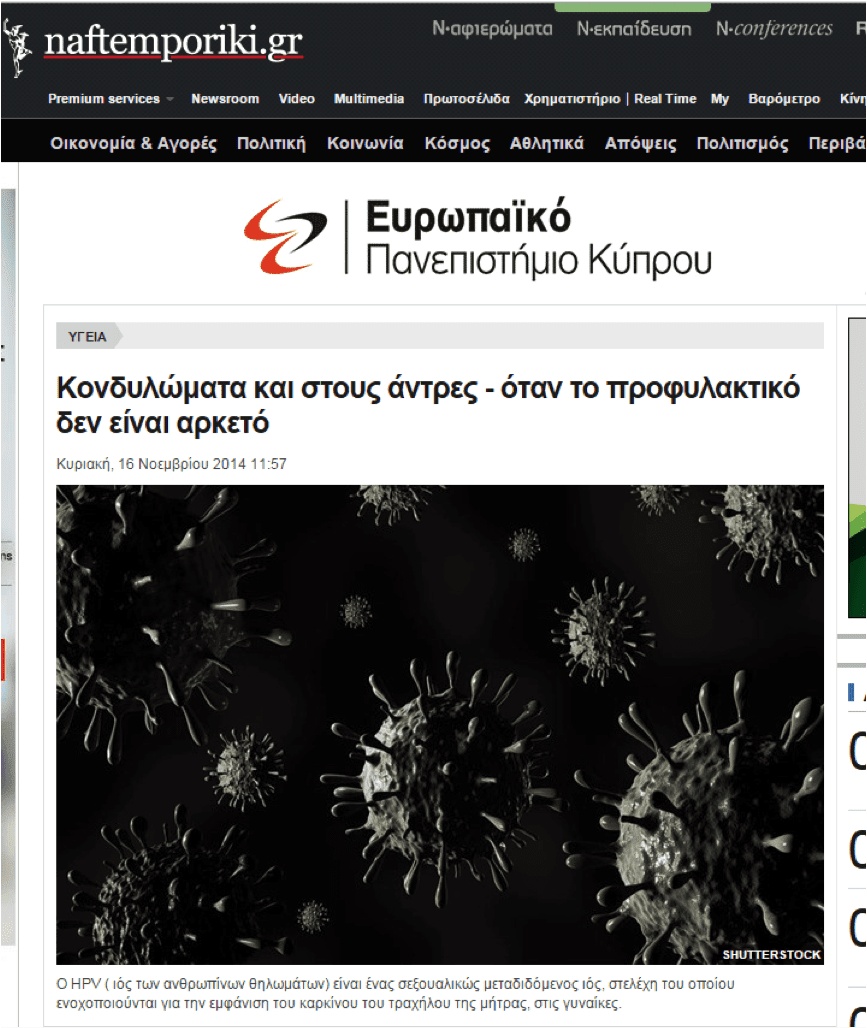
Task: Open the Newsroom menu item
Action: click(225, 99)
